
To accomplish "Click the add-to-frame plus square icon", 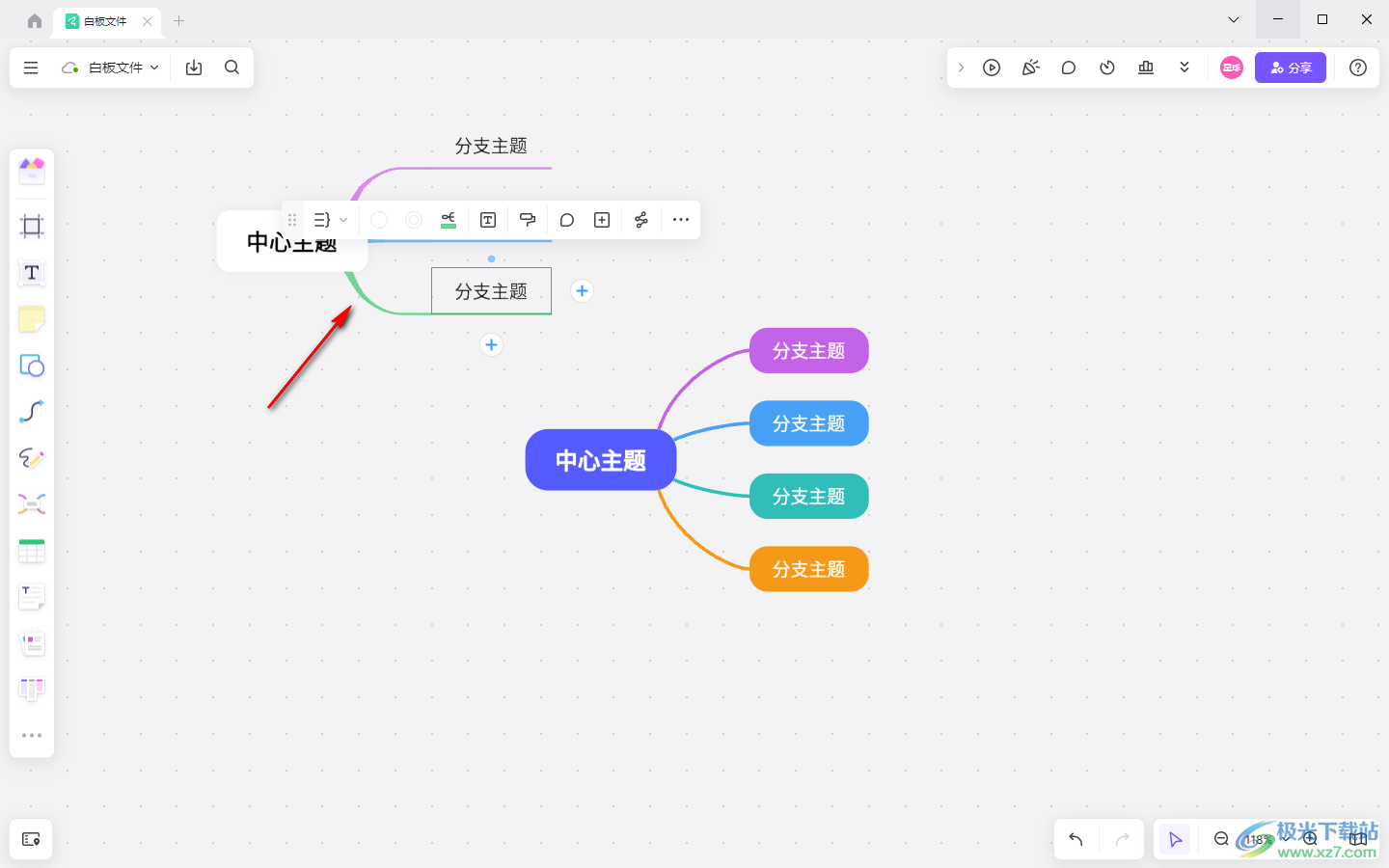I will pos(602,220).
